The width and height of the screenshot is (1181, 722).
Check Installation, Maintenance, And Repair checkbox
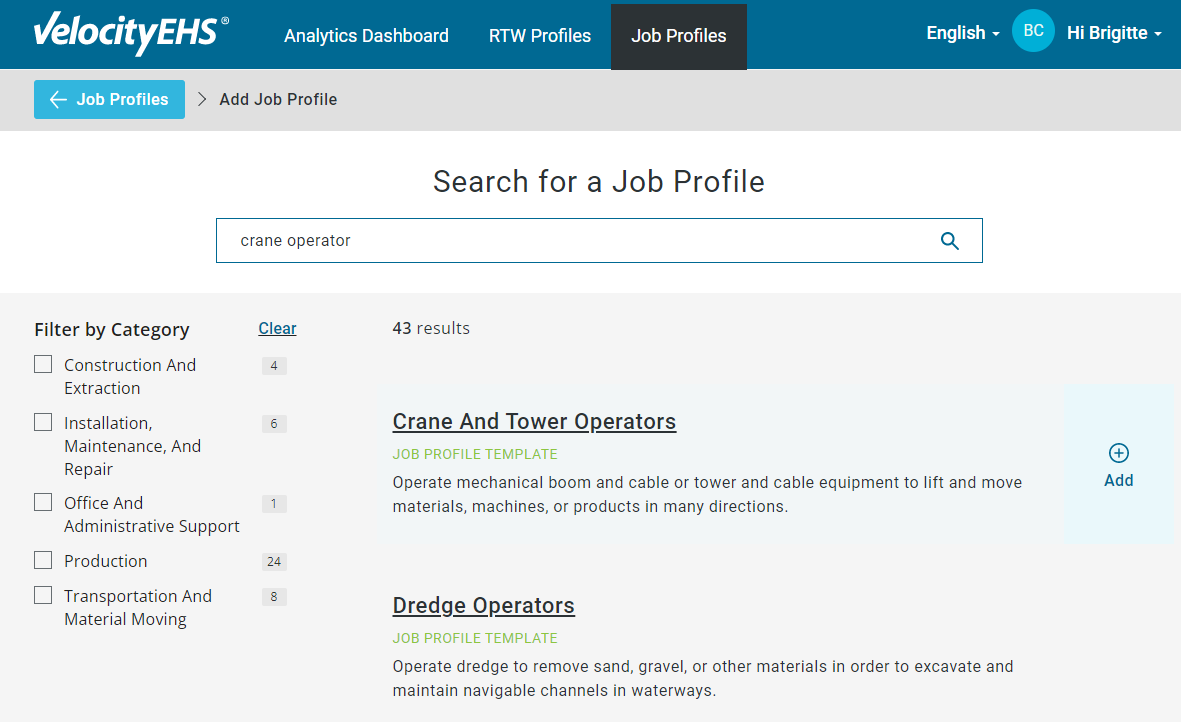(43, 422)
